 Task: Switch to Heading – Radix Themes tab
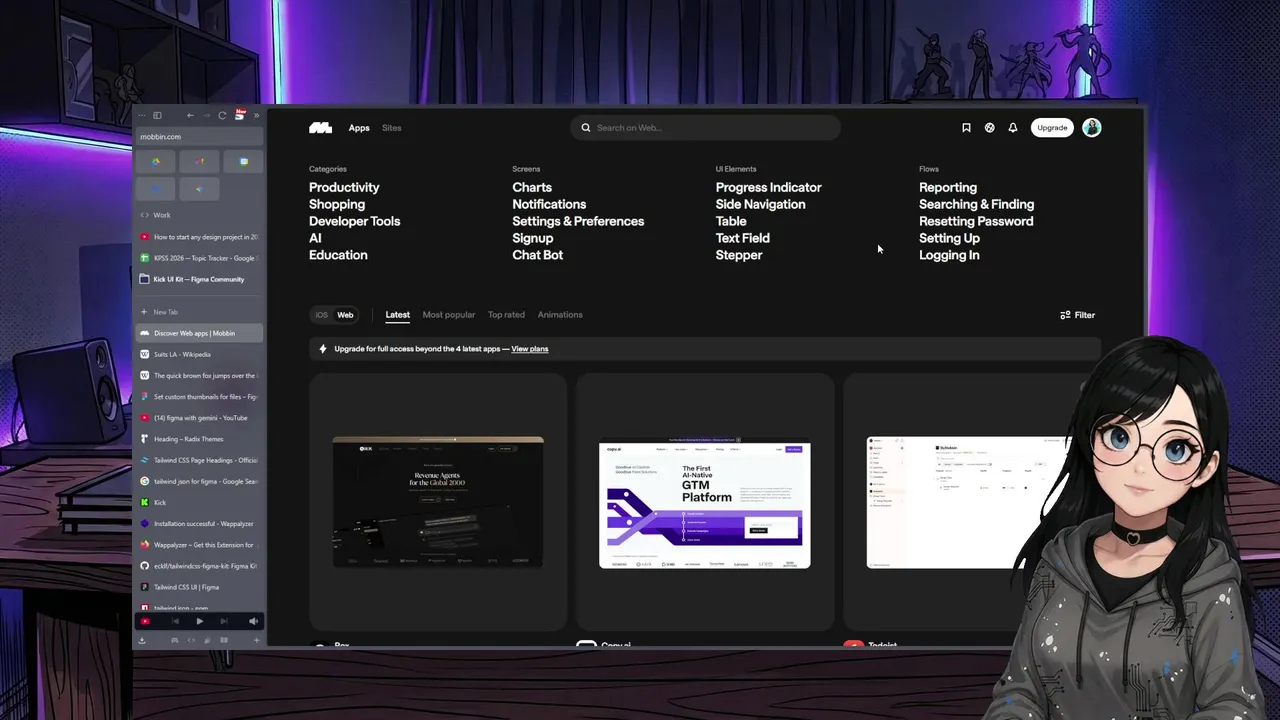tap(199, 439)
